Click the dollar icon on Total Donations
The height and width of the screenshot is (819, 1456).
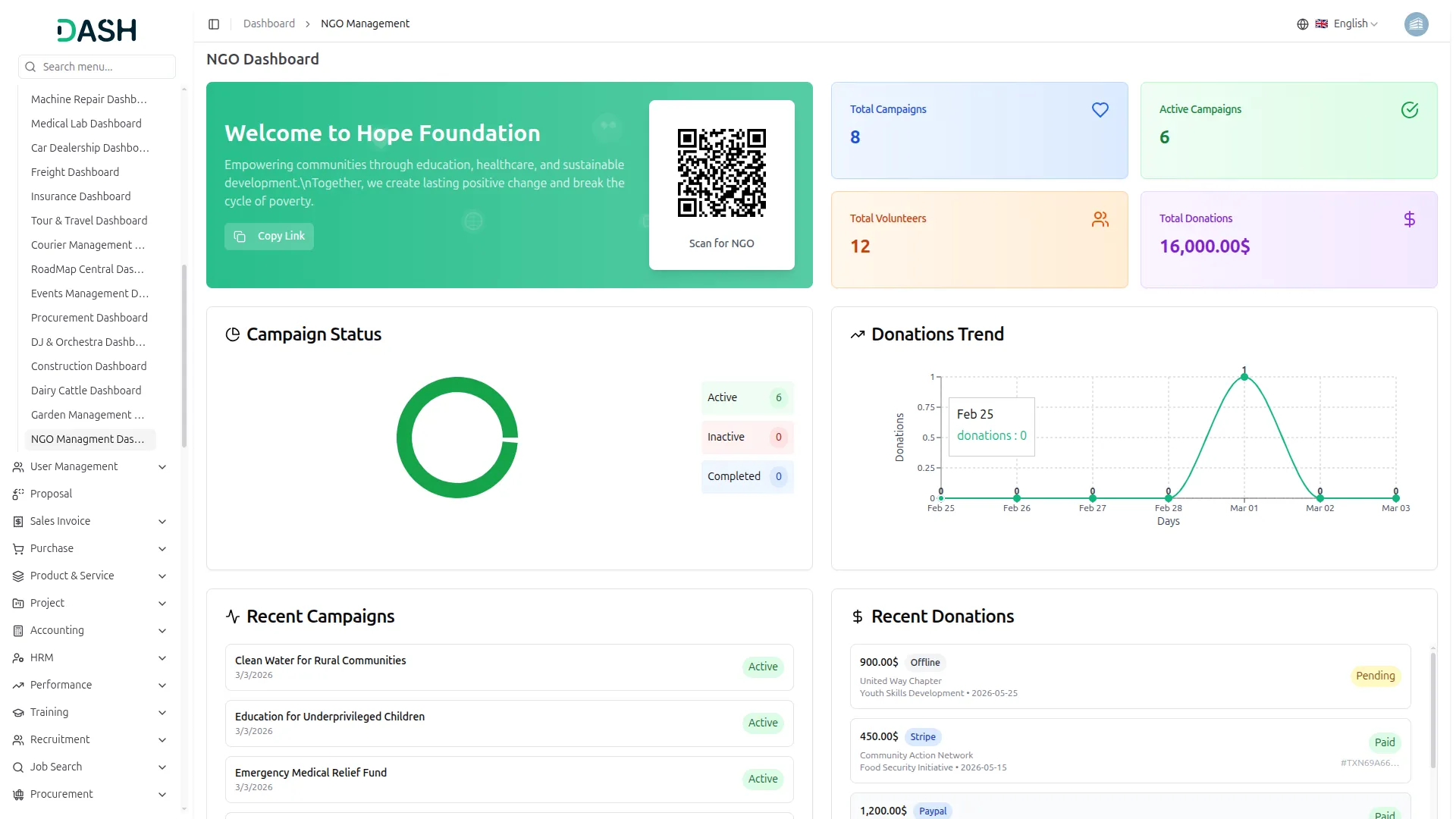[1409, 219]
